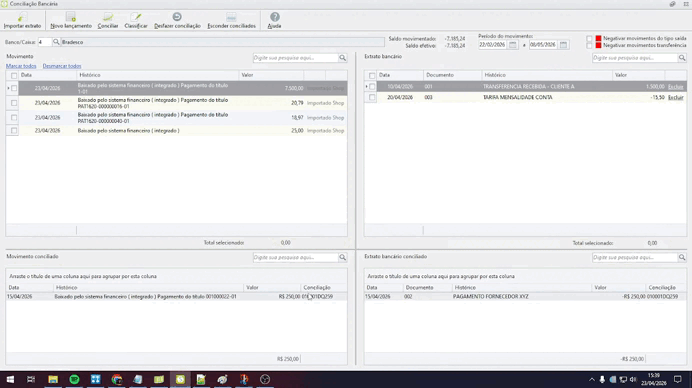Image resolution: width=692 pixels, height=388 pixels.
Task: Select the PAT1620-000000016-01 movement row
Action: pos(177,103)
